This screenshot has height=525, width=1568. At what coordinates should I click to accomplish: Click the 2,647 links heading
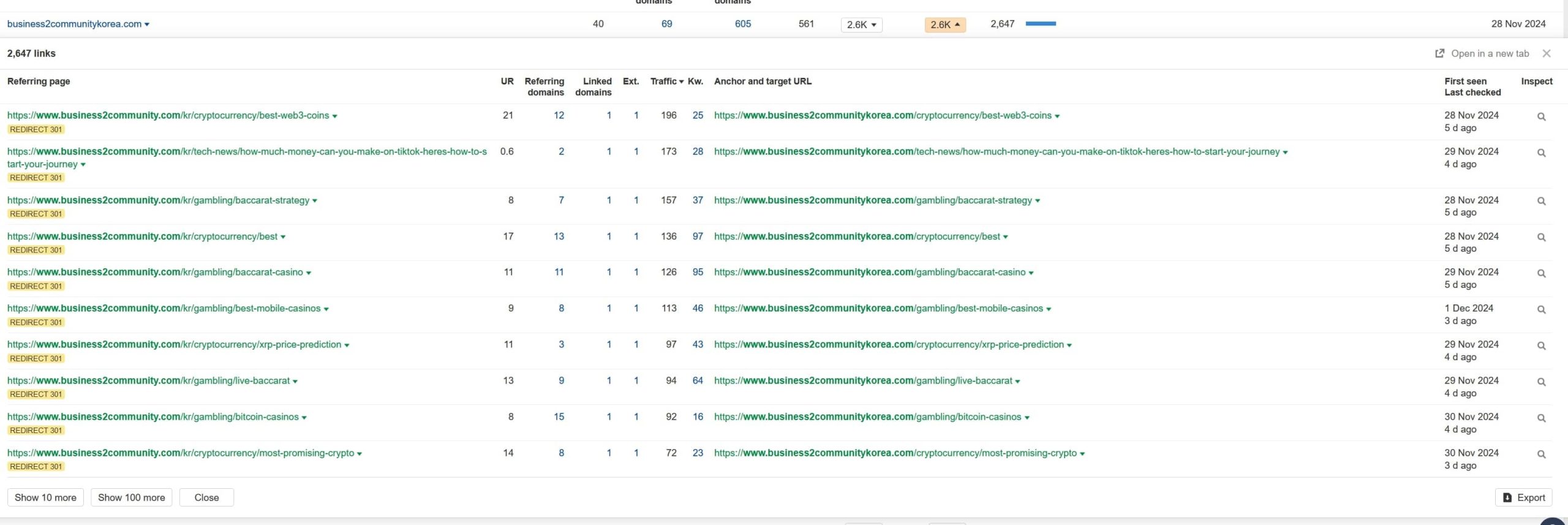point(31,53)
